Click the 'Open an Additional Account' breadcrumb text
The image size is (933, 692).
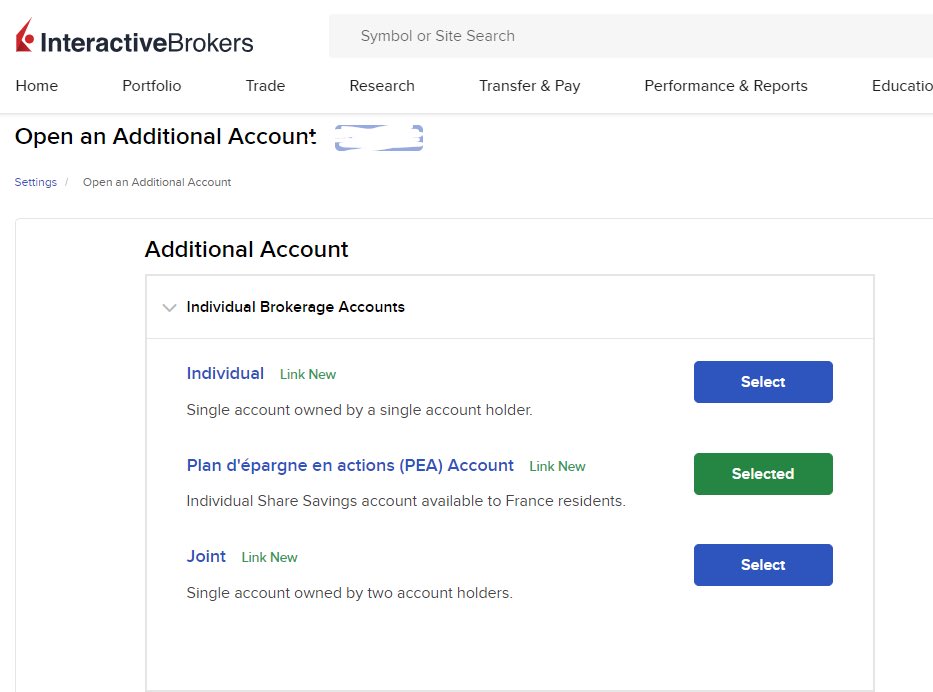coord(157,182)
